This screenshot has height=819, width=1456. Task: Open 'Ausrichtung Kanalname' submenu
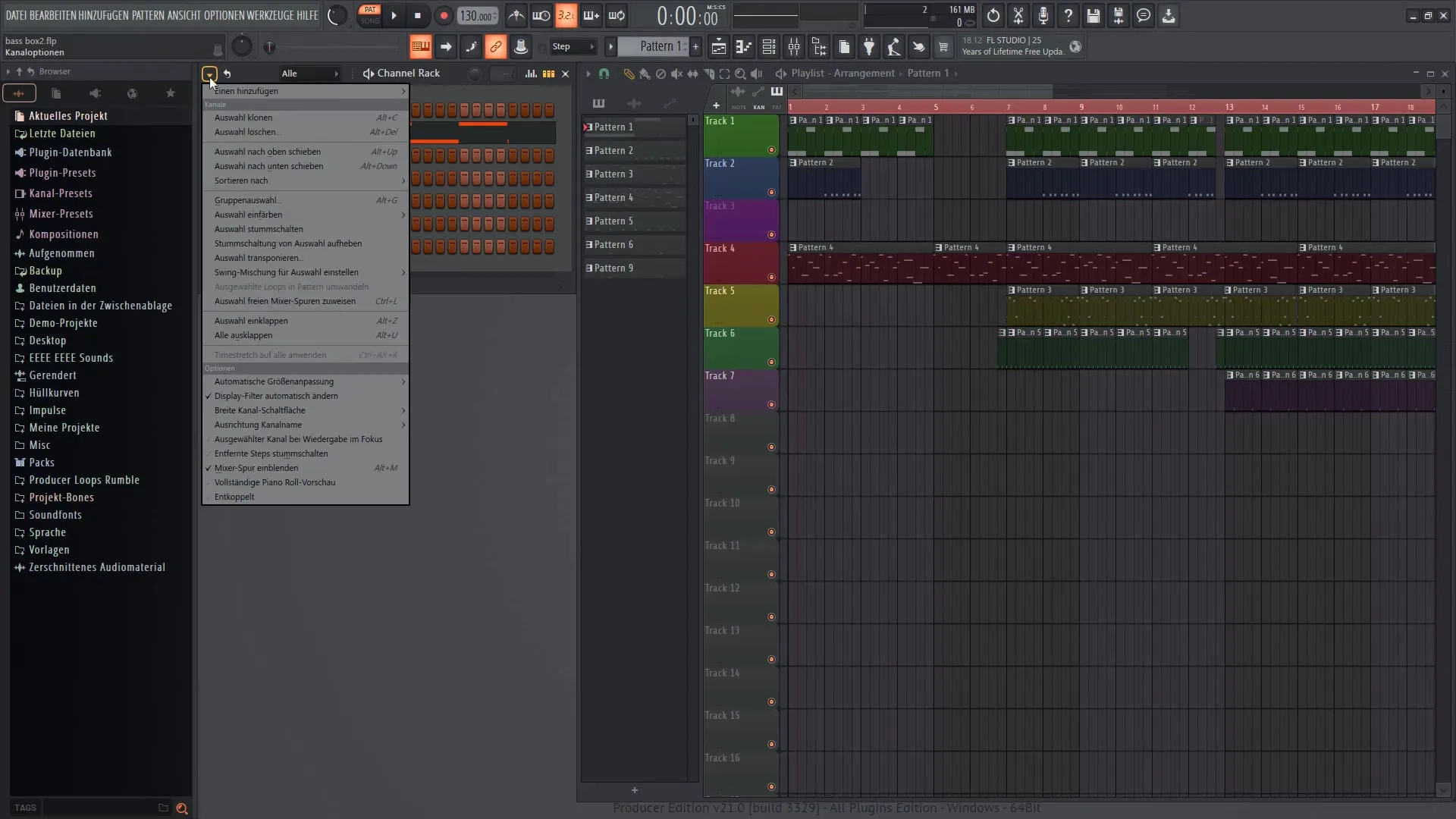coord(306,425)
